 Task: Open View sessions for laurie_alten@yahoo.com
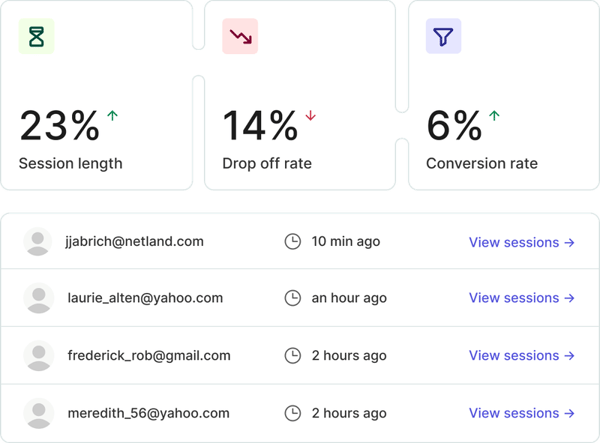click(x=521, y=298)
